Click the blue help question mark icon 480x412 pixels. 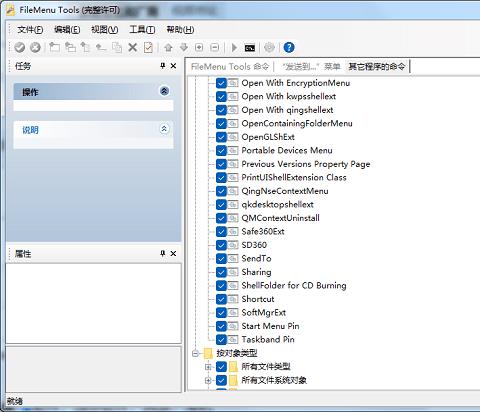[x=289, y=47]
